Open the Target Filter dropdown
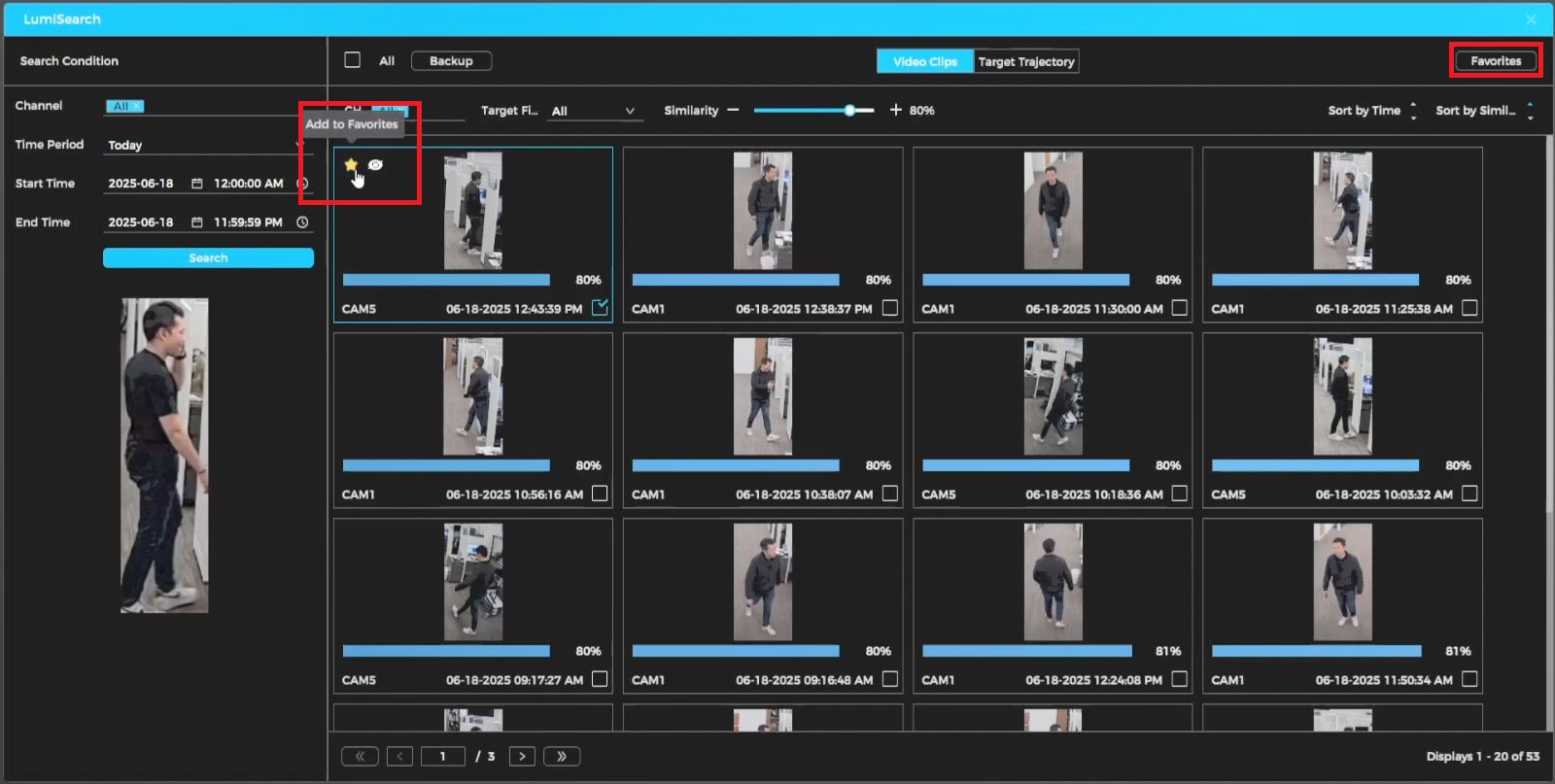The image size is (1555, 784). 592,112
